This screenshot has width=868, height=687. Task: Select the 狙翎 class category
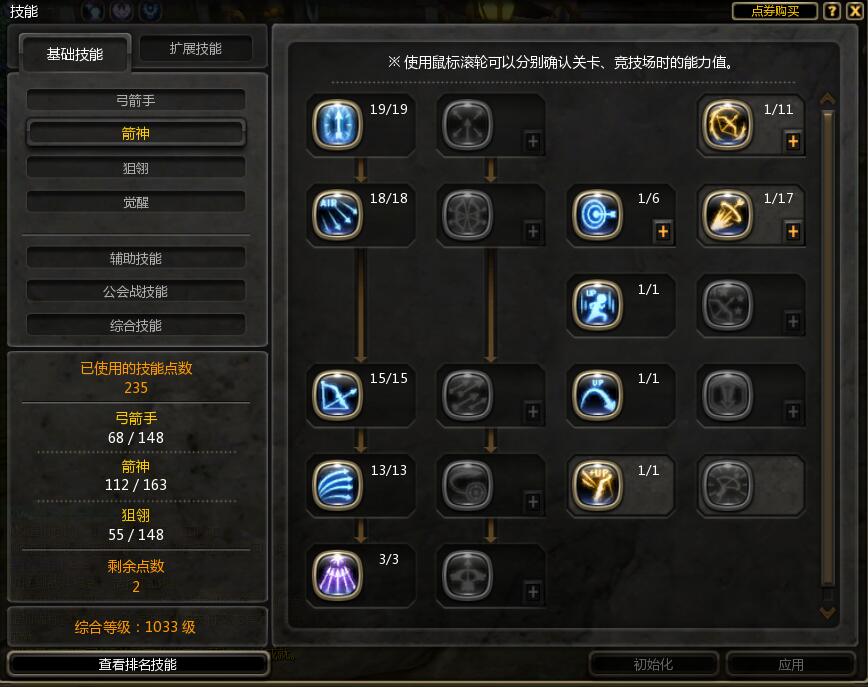tap(136, 168)
